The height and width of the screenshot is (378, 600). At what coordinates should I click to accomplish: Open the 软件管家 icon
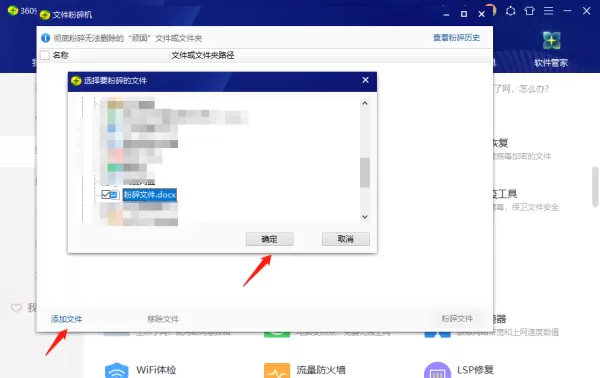[551, 41]
